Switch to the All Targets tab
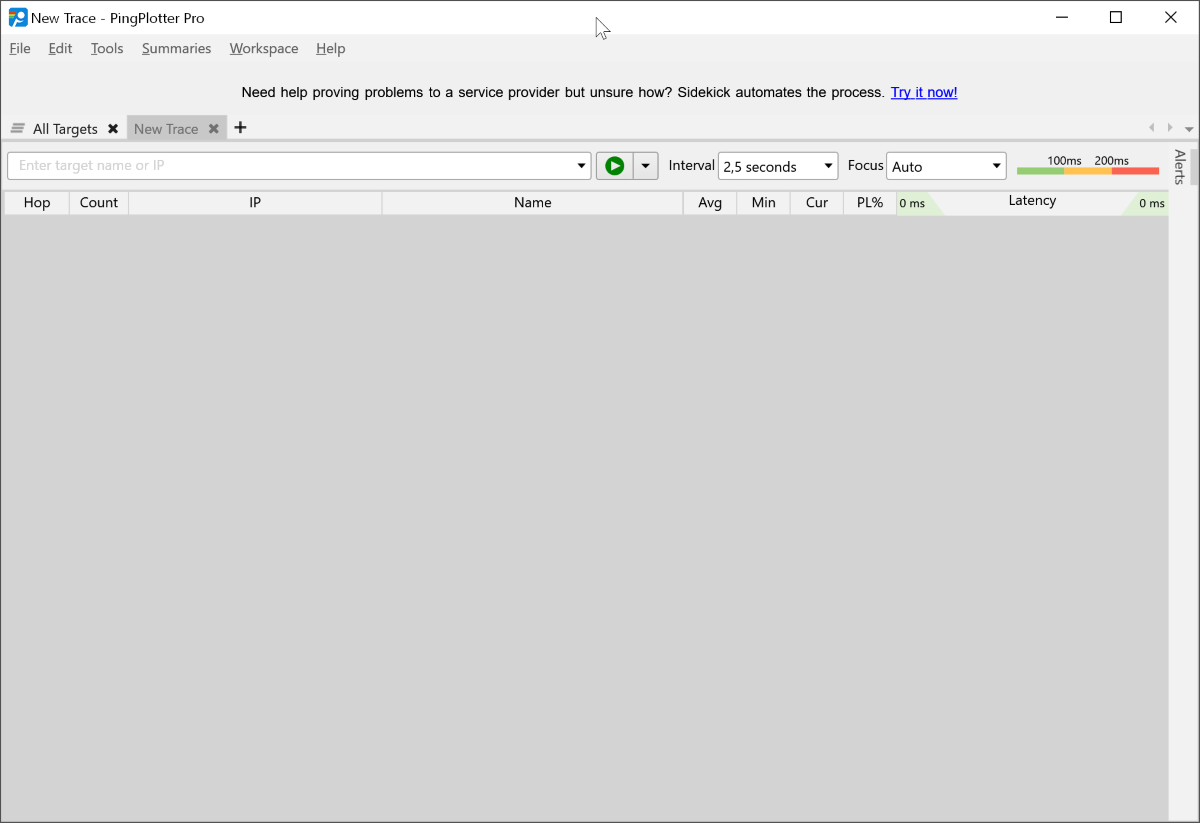 click(65, 129)
